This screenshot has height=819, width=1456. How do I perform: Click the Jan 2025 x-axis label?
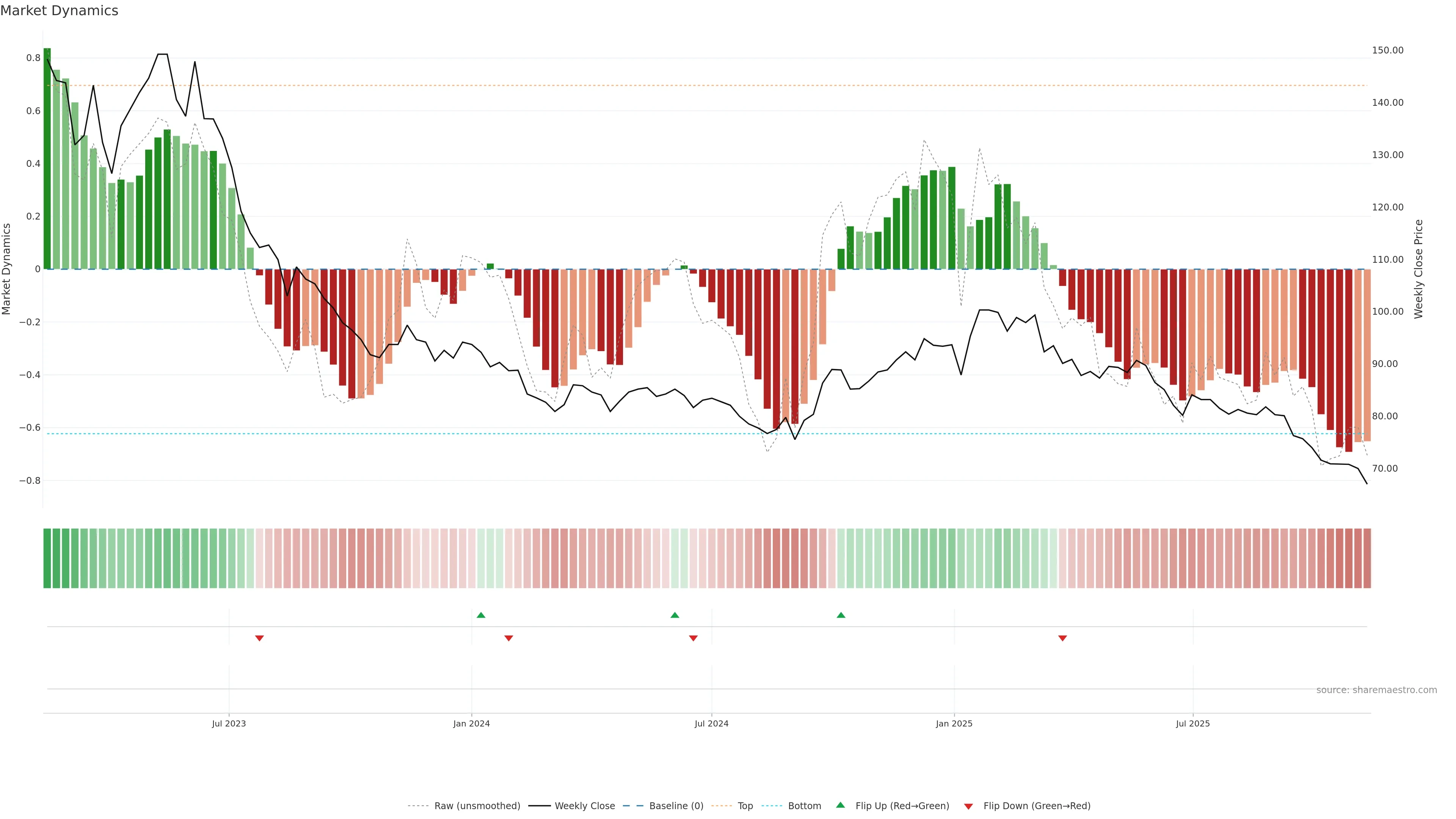(954, 723)
